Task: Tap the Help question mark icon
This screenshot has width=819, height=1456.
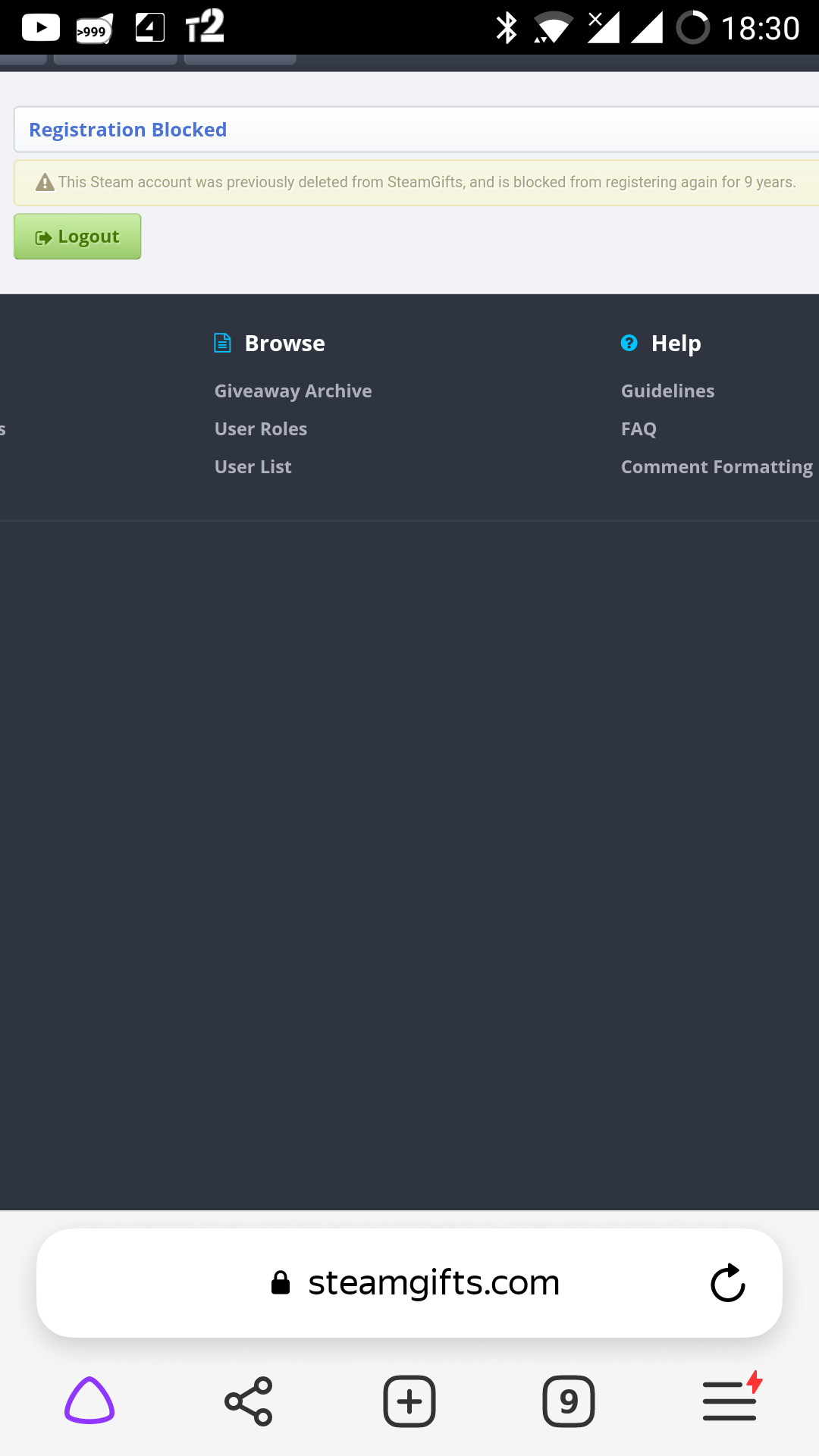Action: tap(629, 343)
